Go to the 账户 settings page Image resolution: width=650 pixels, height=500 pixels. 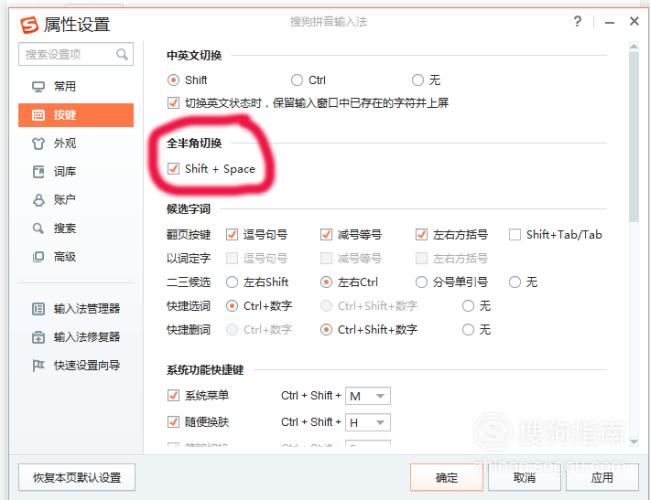coord(76,200)
